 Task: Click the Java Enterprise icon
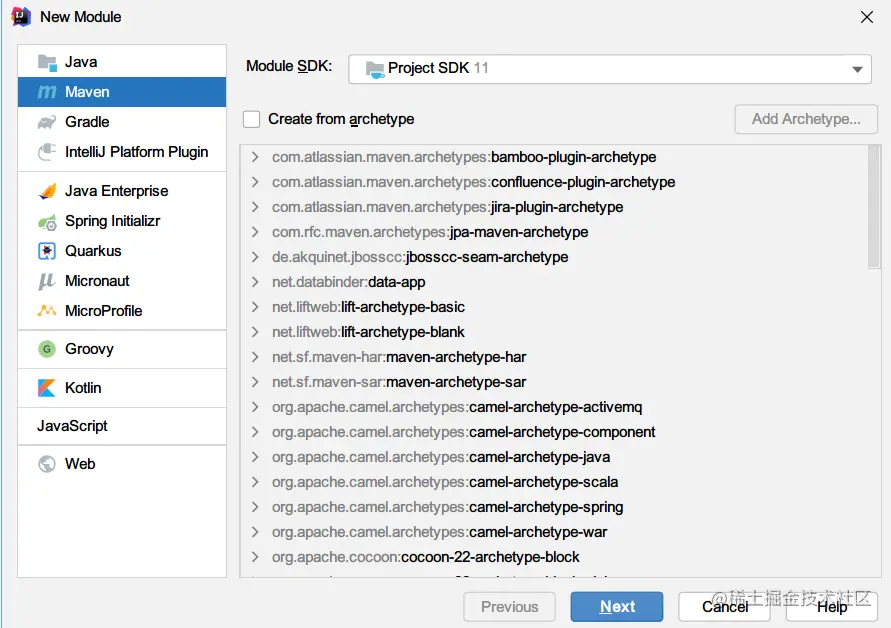pyautogui.click(x=47, y=191)
